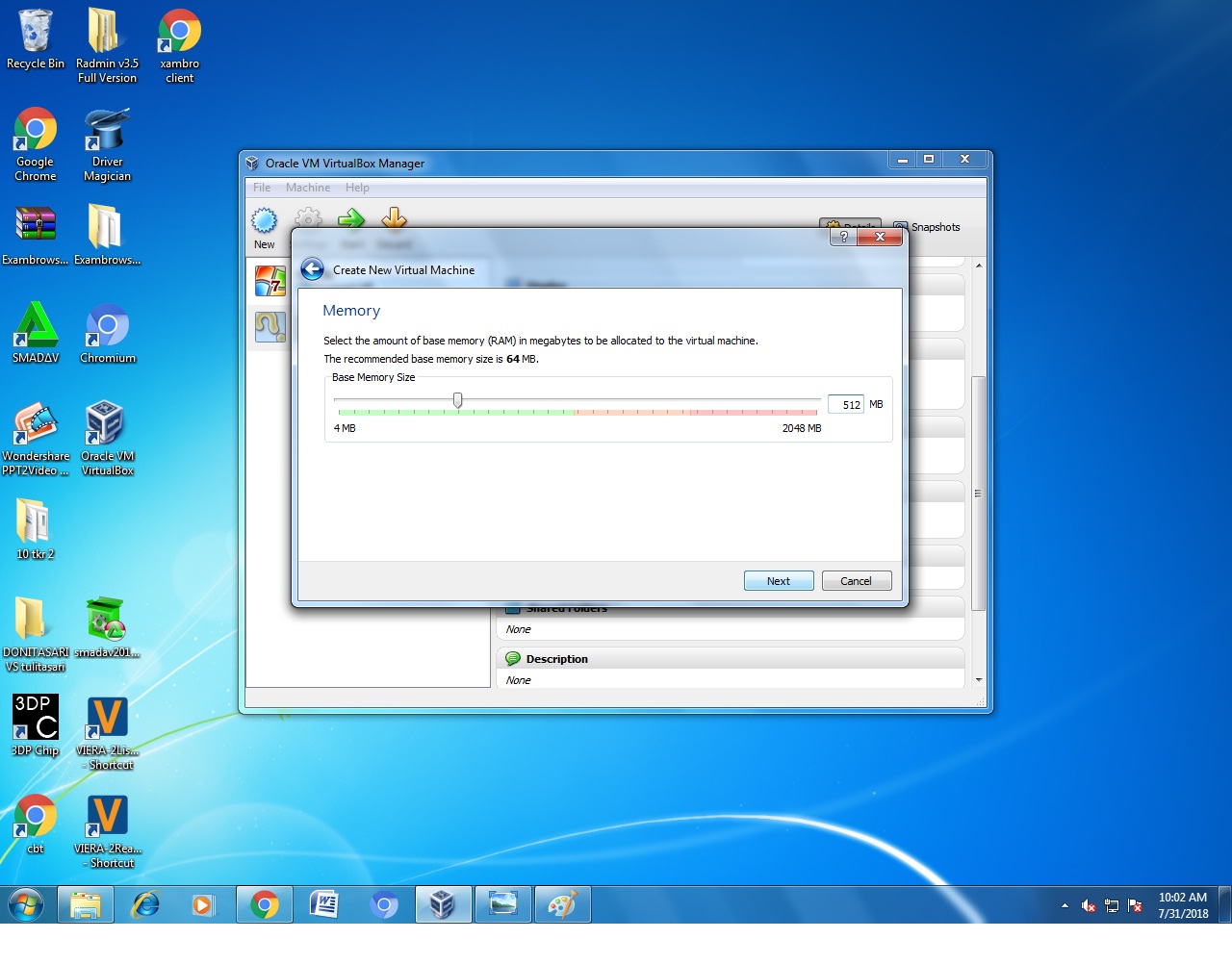Select the Driver Magician desktop icon
Viewport: 1232px width, 964px height.
coord(107,144)
